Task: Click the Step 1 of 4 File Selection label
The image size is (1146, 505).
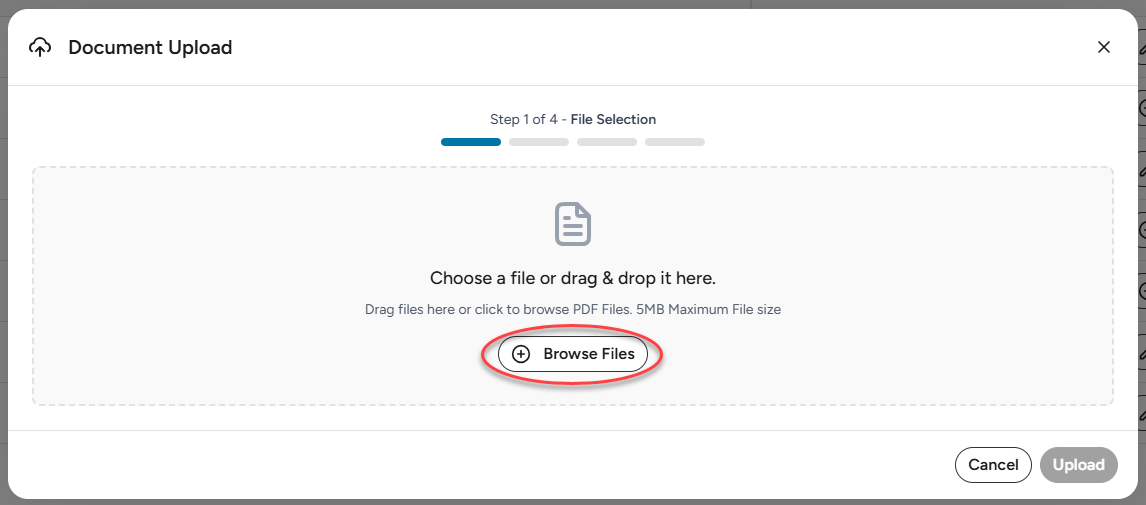Action: click(x=573, y=119)
